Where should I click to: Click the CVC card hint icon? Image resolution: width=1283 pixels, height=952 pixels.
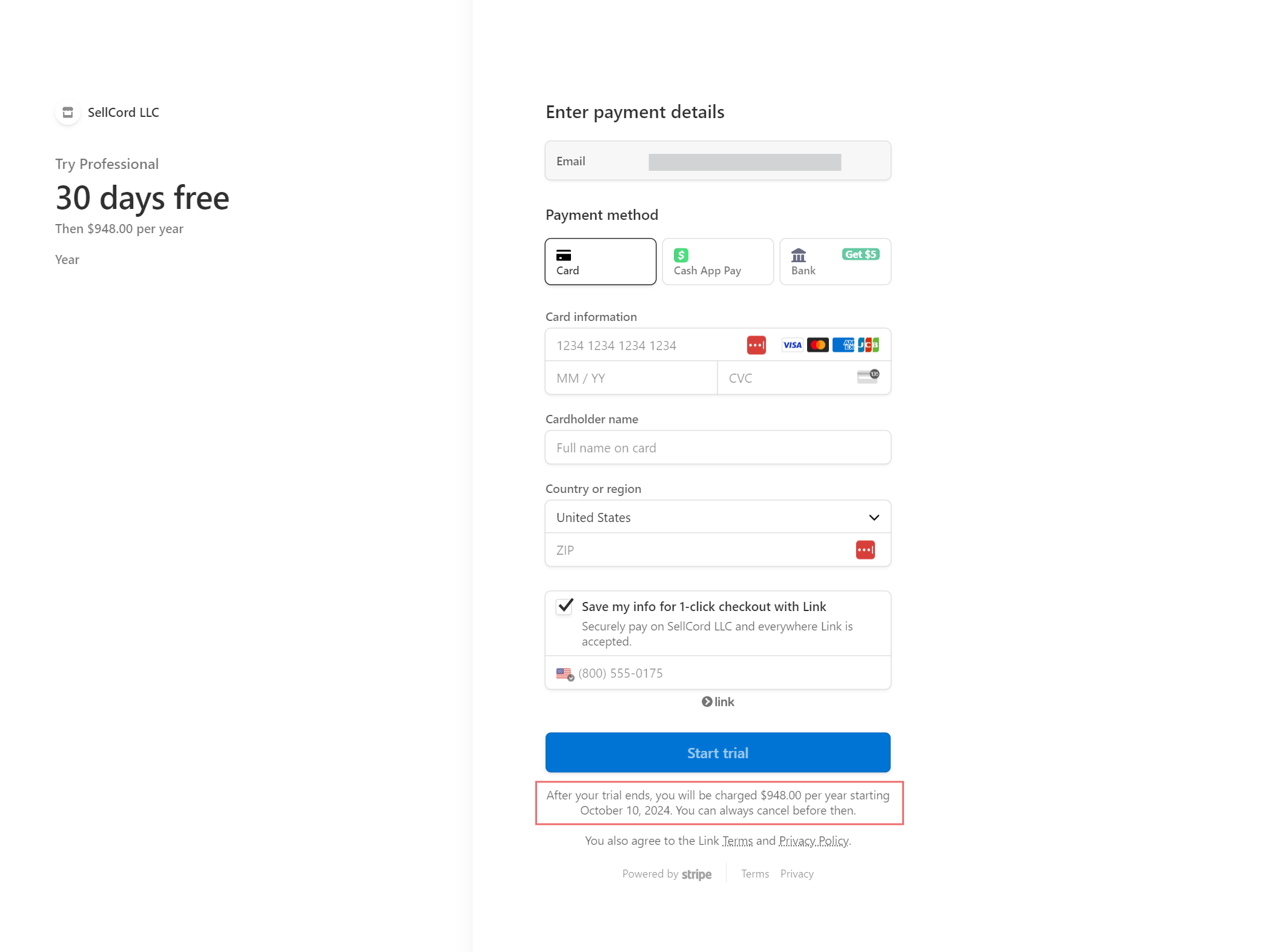click(x=868, y=377)
